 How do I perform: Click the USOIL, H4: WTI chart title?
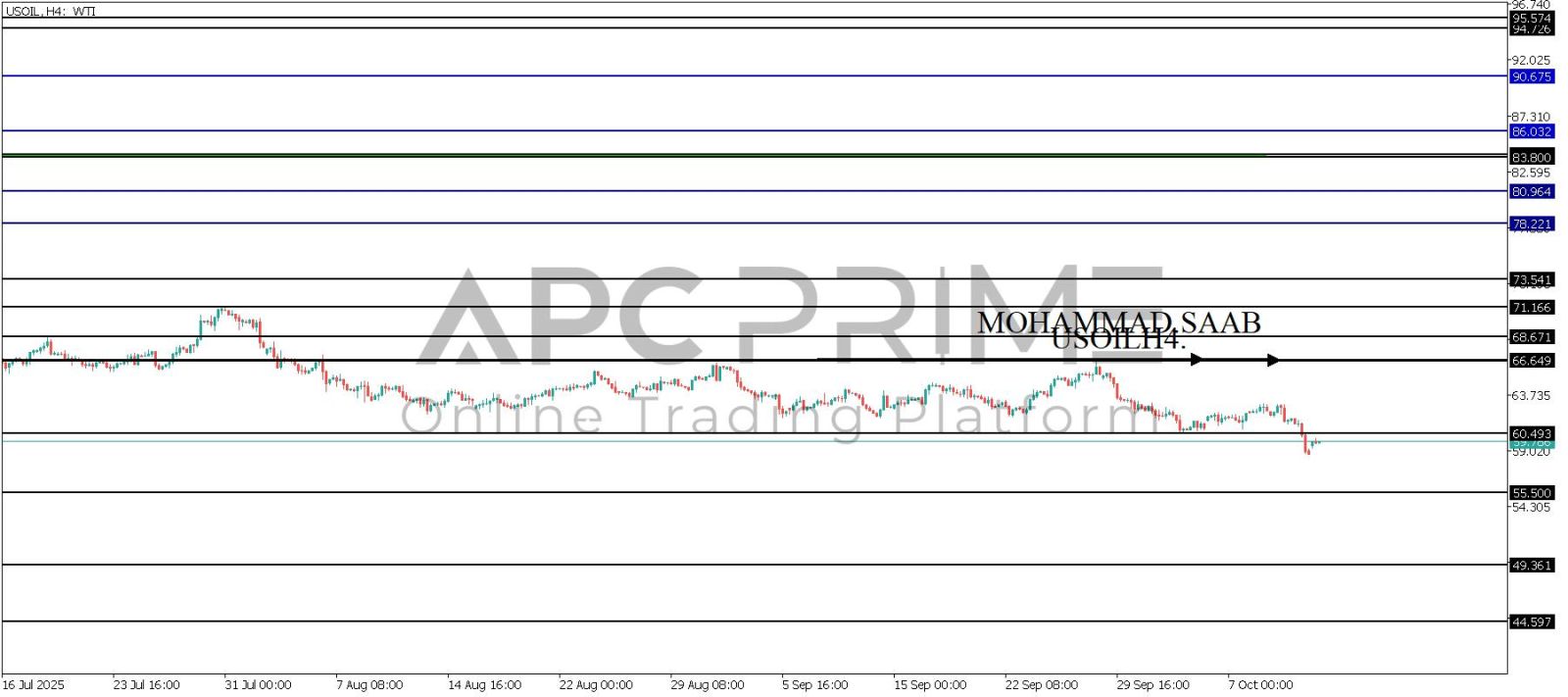tap(50, 12)
